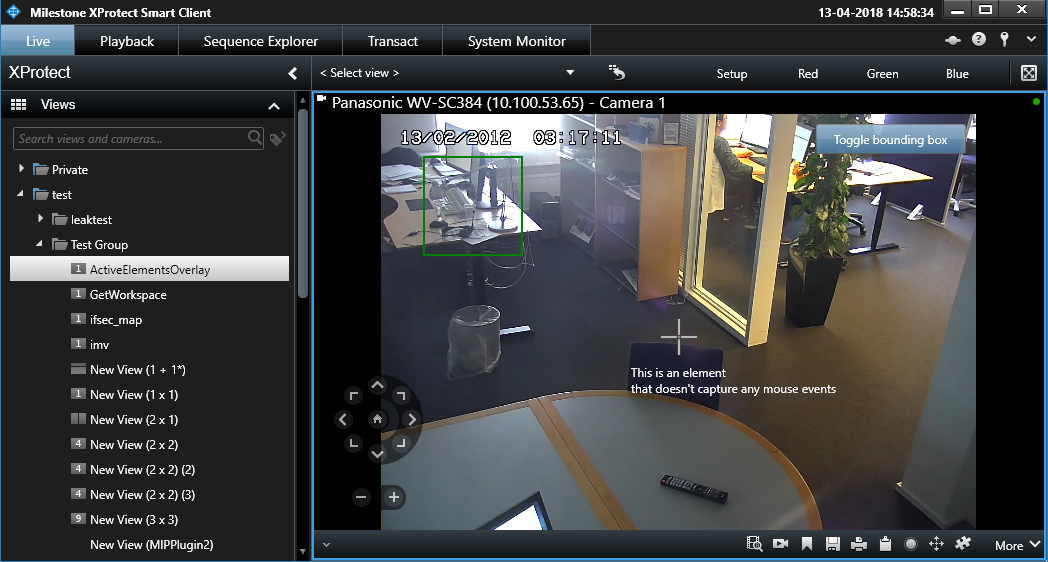1048x562 pixels.
Task: Click Toggle bounding box overlay button
Action: (x=890, y=140)
